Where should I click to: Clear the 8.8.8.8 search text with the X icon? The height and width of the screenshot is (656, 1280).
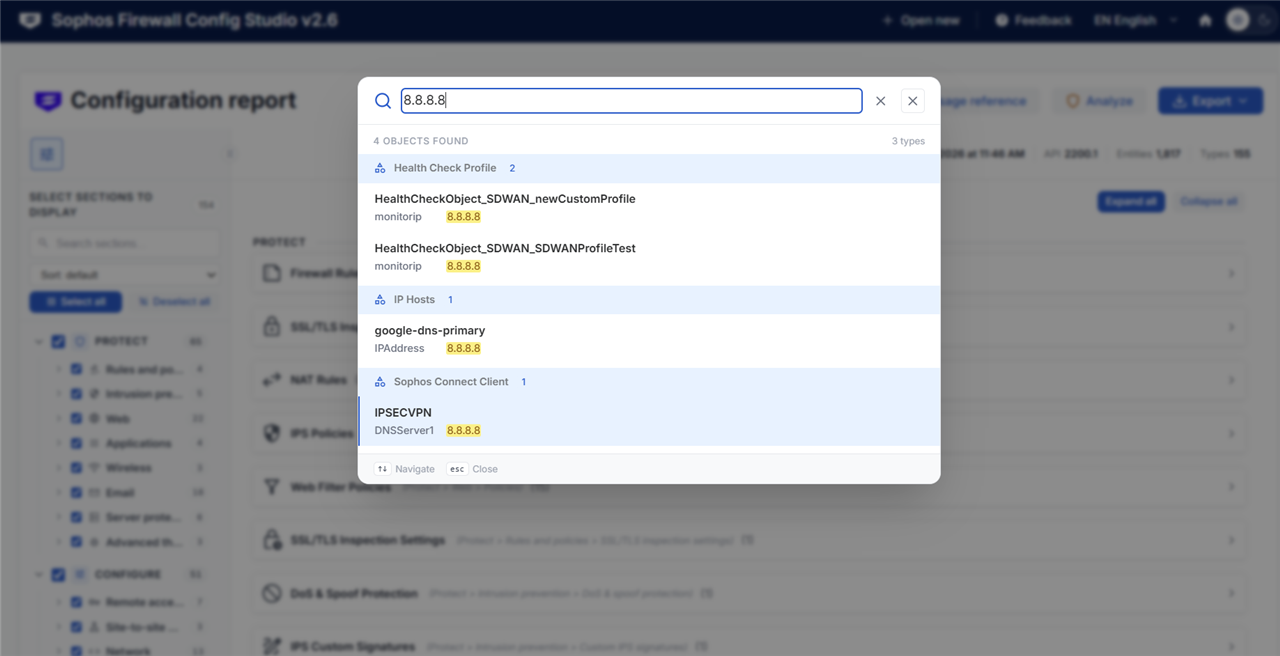coord(881,101)
